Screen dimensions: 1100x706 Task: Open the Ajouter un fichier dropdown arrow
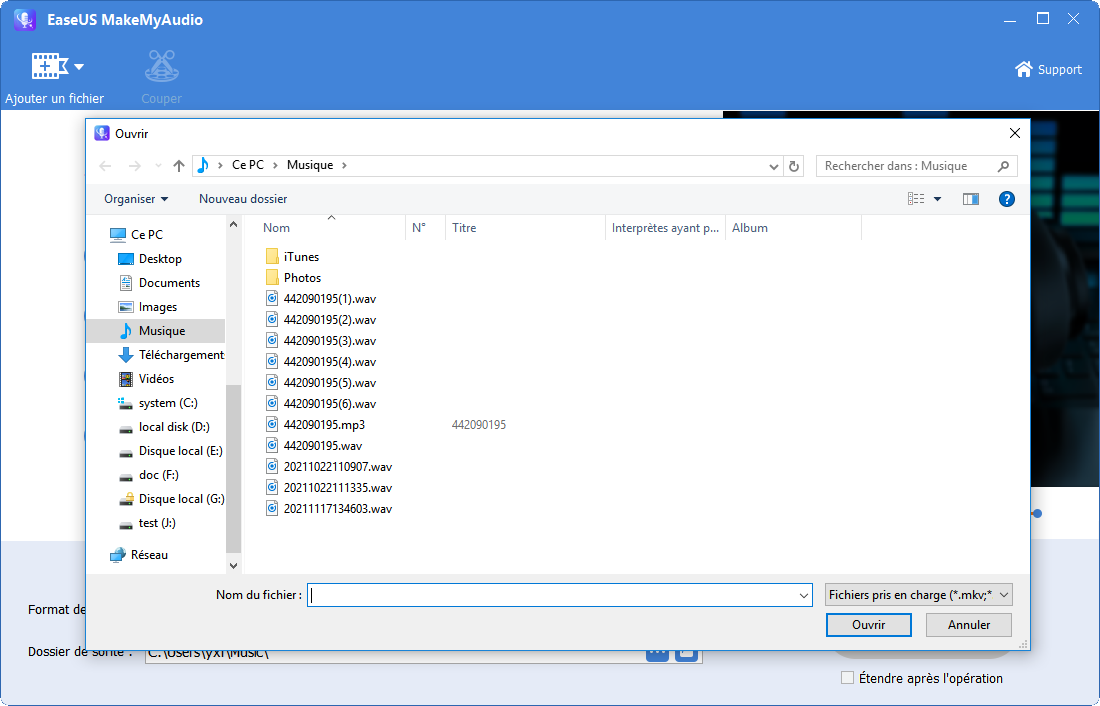click(79, 67)
